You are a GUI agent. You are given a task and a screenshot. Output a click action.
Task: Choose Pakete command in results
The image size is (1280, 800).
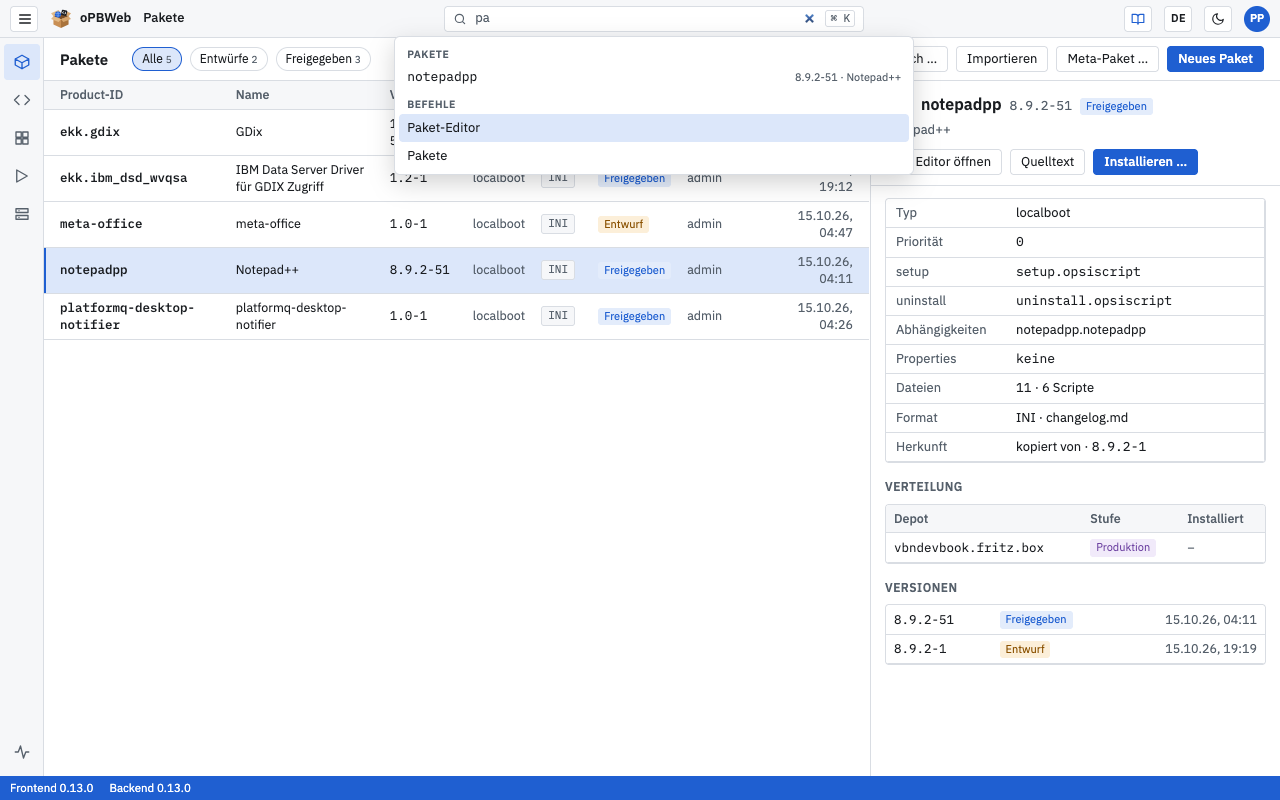click(x=654, y=156)
